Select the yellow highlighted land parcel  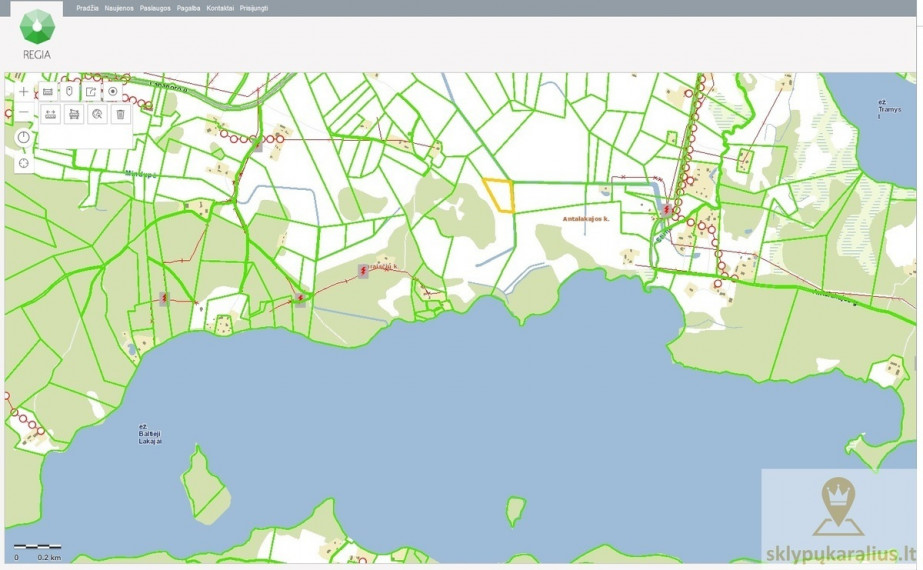[500, 195]
